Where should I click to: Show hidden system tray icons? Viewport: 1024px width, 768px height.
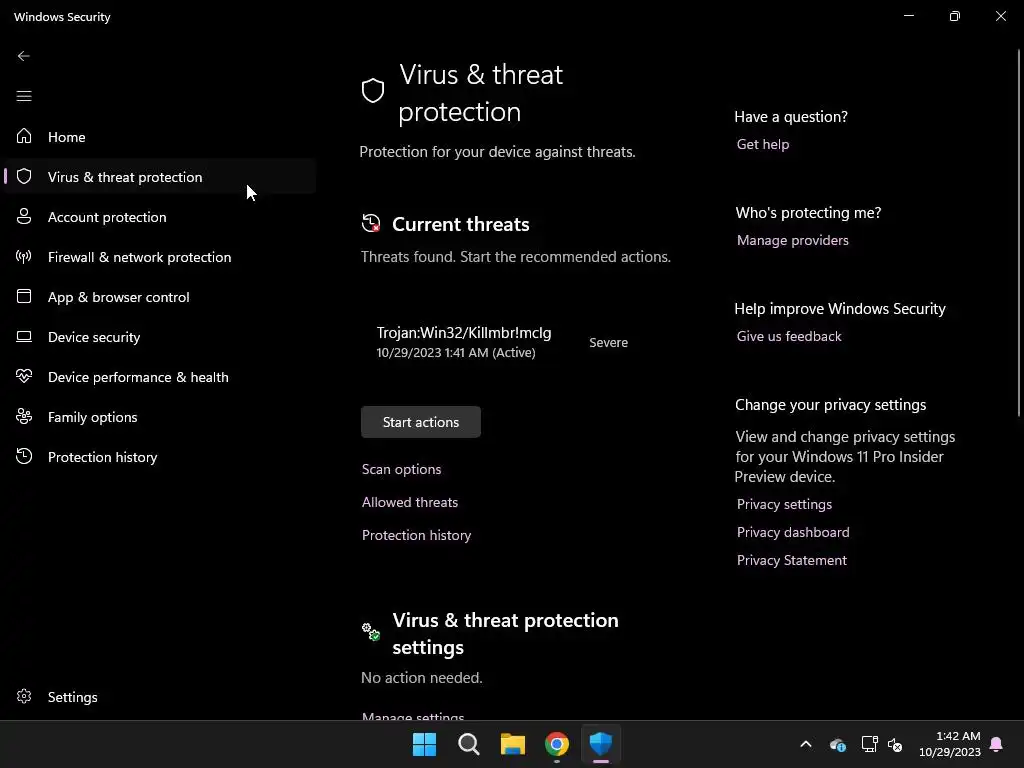click(806, 744)
